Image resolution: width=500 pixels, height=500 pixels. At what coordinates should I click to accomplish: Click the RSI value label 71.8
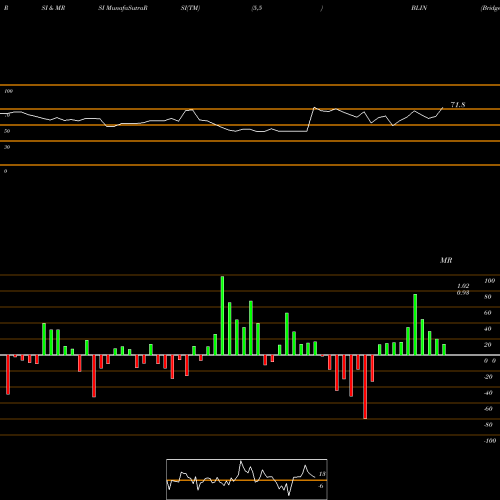[x=458, y=105]
